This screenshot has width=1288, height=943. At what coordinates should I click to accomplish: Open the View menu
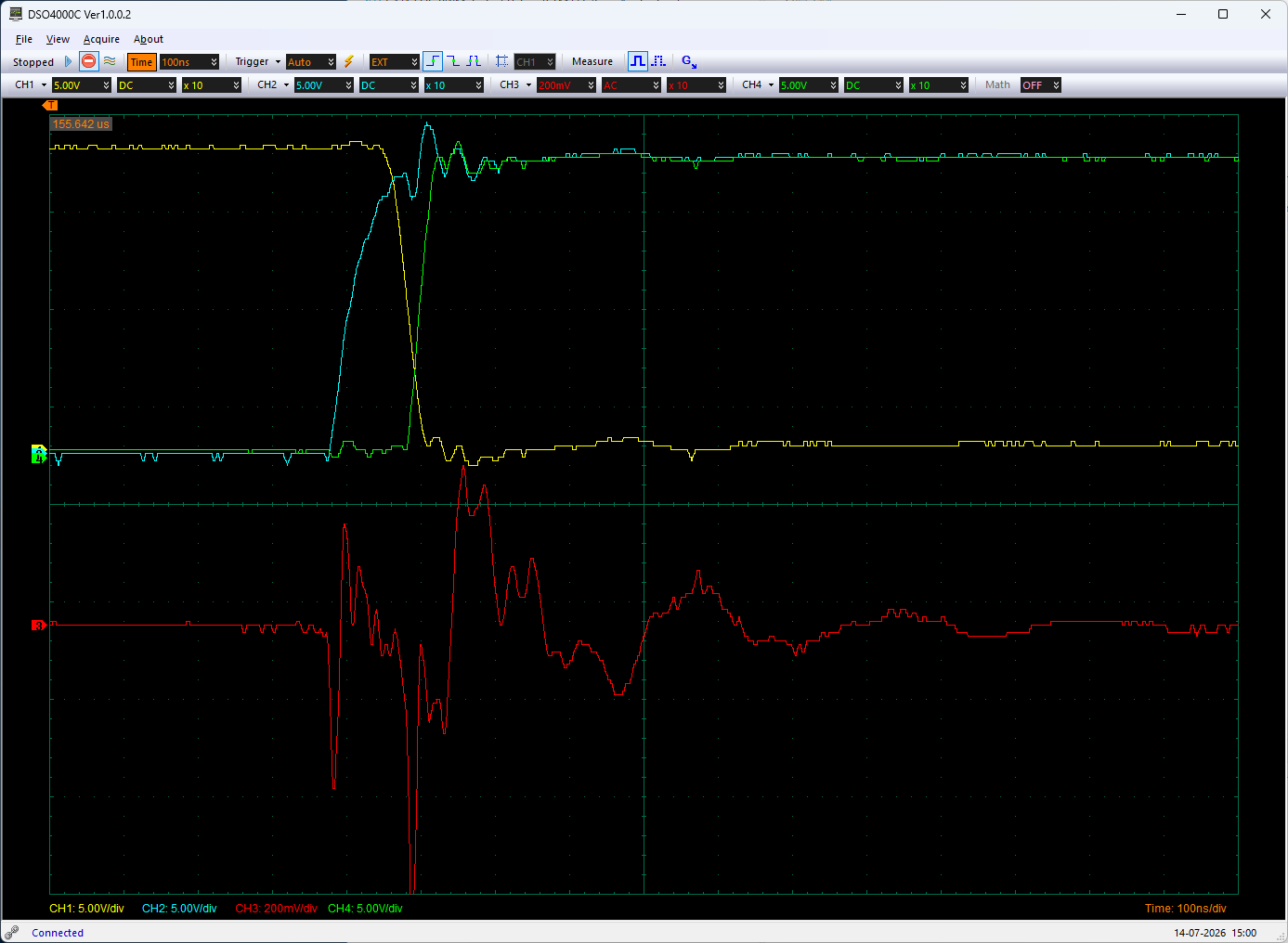[x=58, y=39]
